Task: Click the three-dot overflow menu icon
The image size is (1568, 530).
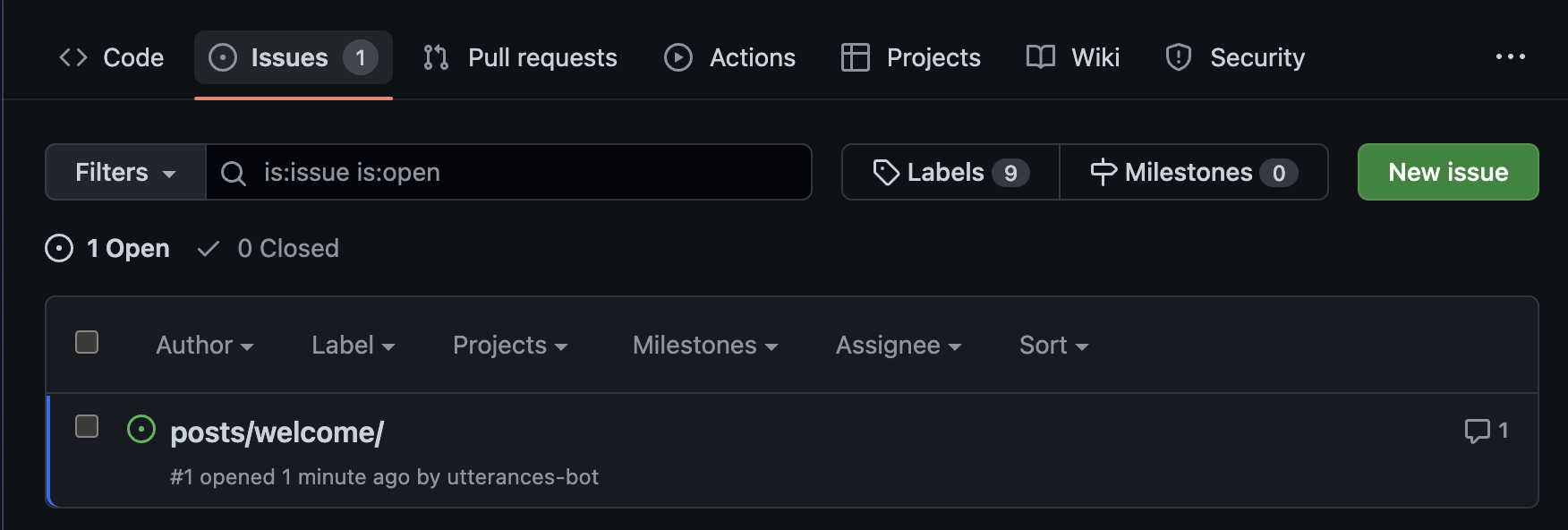Action: pos(1510,57)
